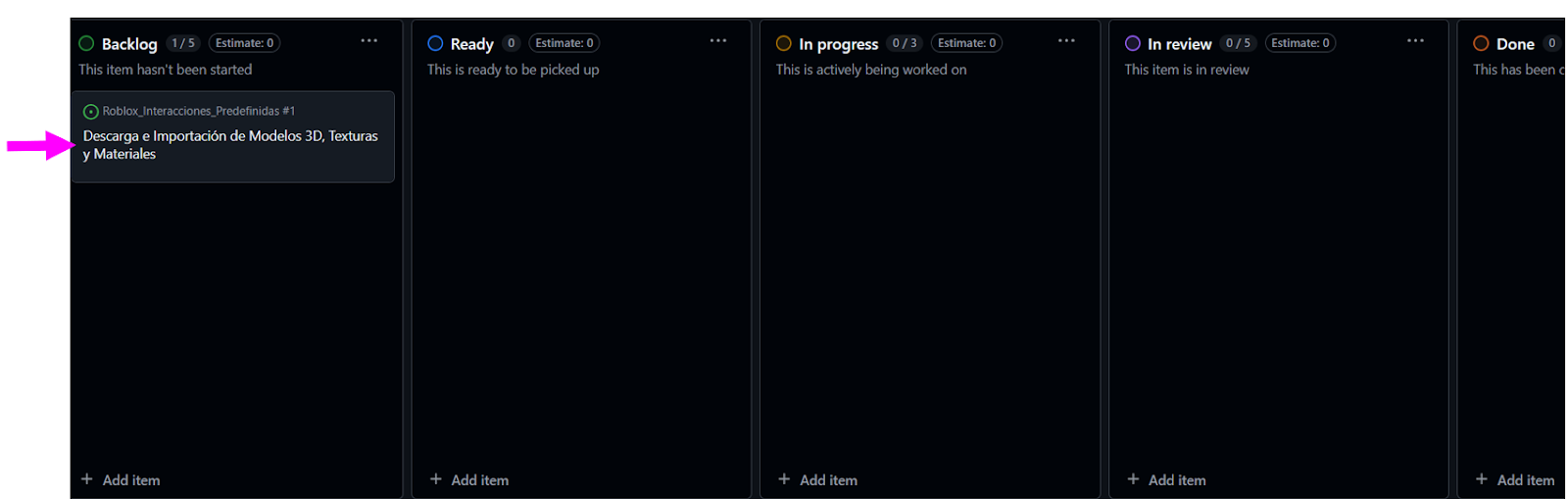Click the open issue icon on card
This screenshot has height=499, width=1568.
click(90, 112)
